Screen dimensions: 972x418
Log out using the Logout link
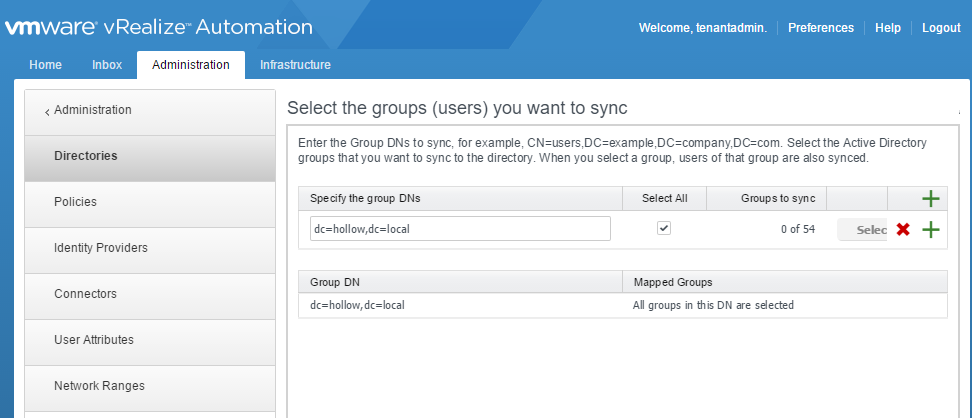click(940, 28)
